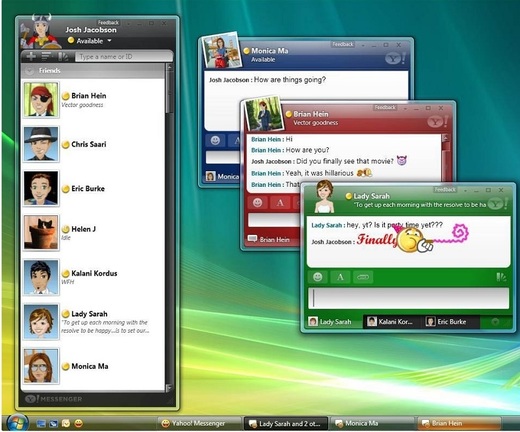This screenshot has height=432, width=520.
Task: Click the Yahoo logo in Brian Hein window
Action: 438,122
